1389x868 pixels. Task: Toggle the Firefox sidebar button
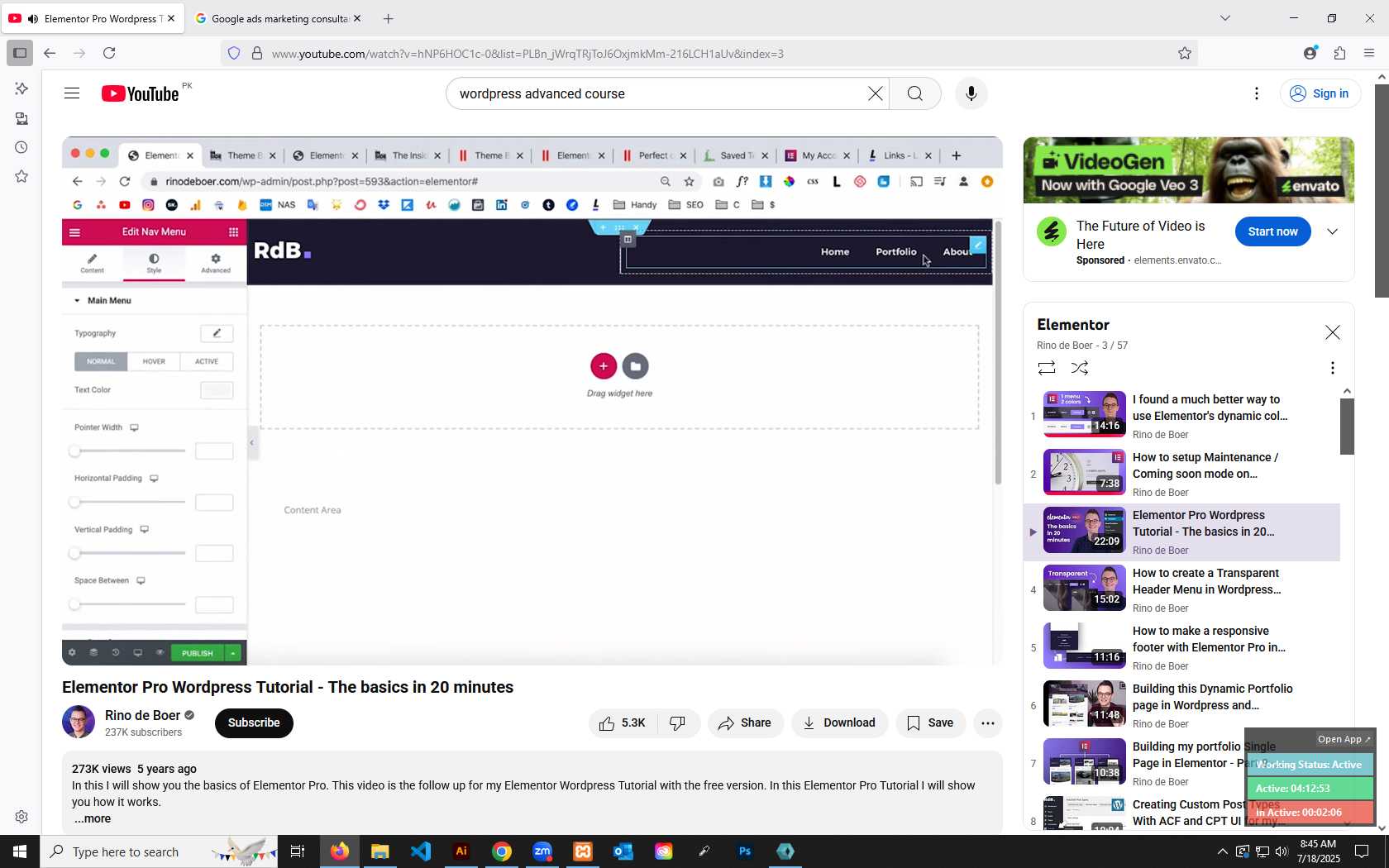(20, 53)
